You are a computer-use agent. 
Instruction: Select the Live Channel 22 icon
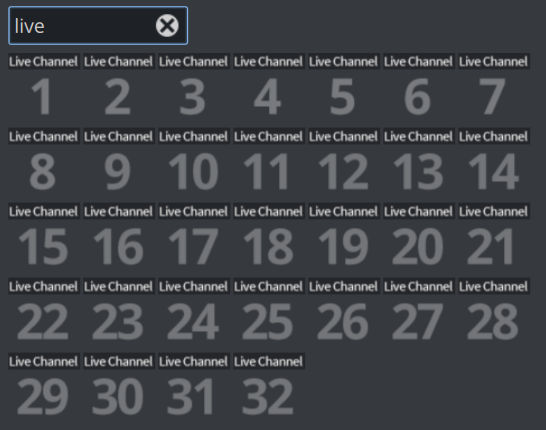point(44,312)
